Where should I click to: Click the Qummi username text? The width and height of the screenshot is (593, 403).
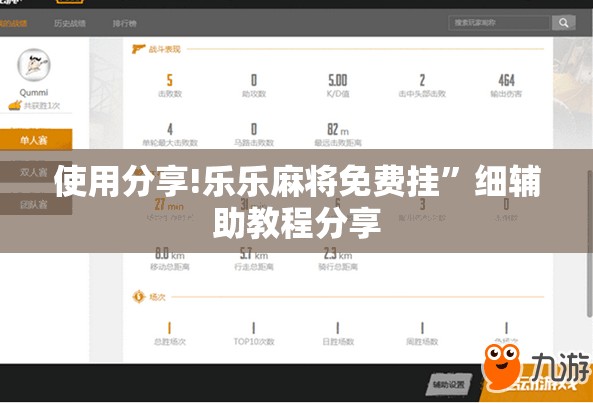click(x=34, y=93)
